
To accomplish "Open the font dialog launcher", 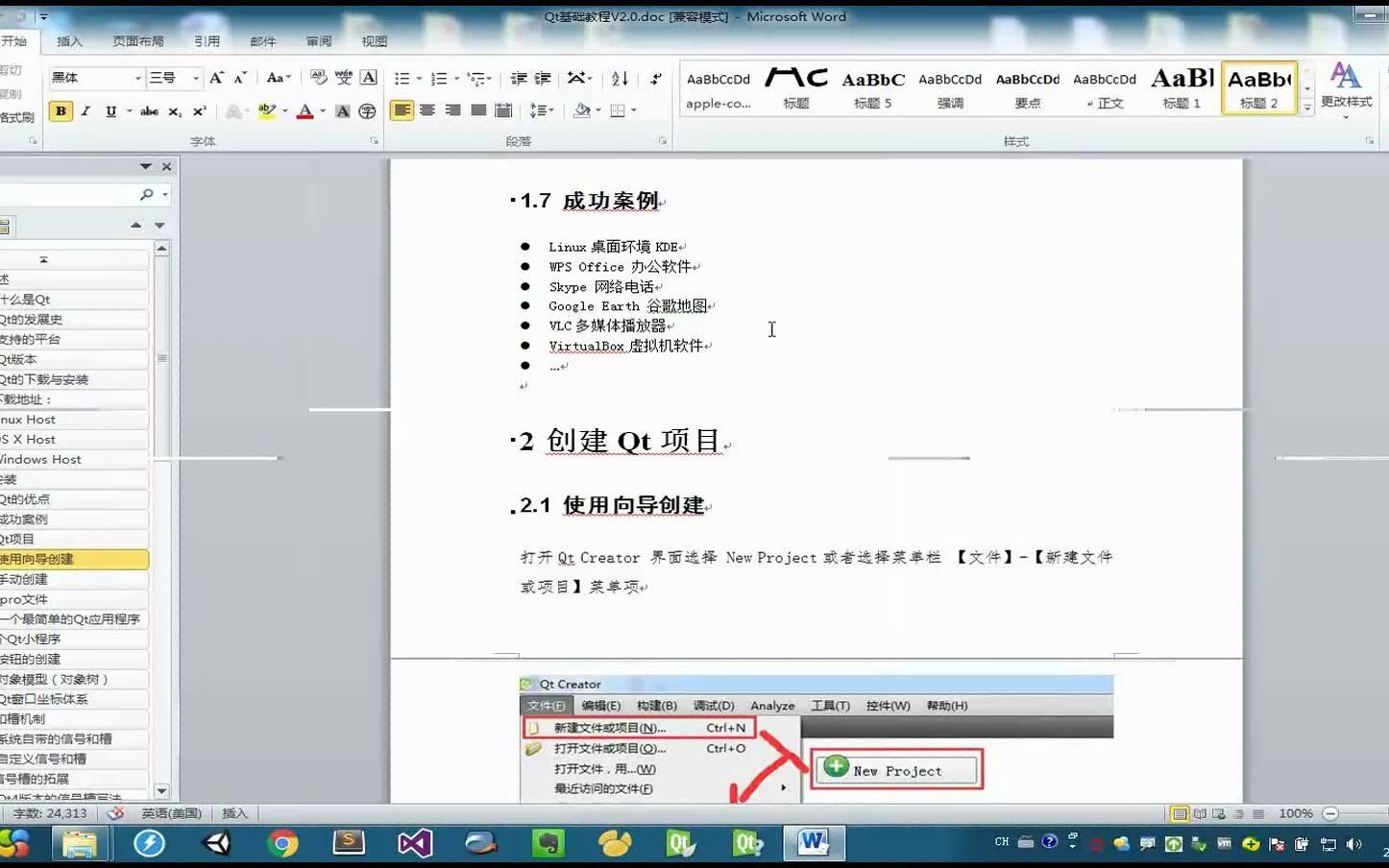I will (x=375, y=141).
